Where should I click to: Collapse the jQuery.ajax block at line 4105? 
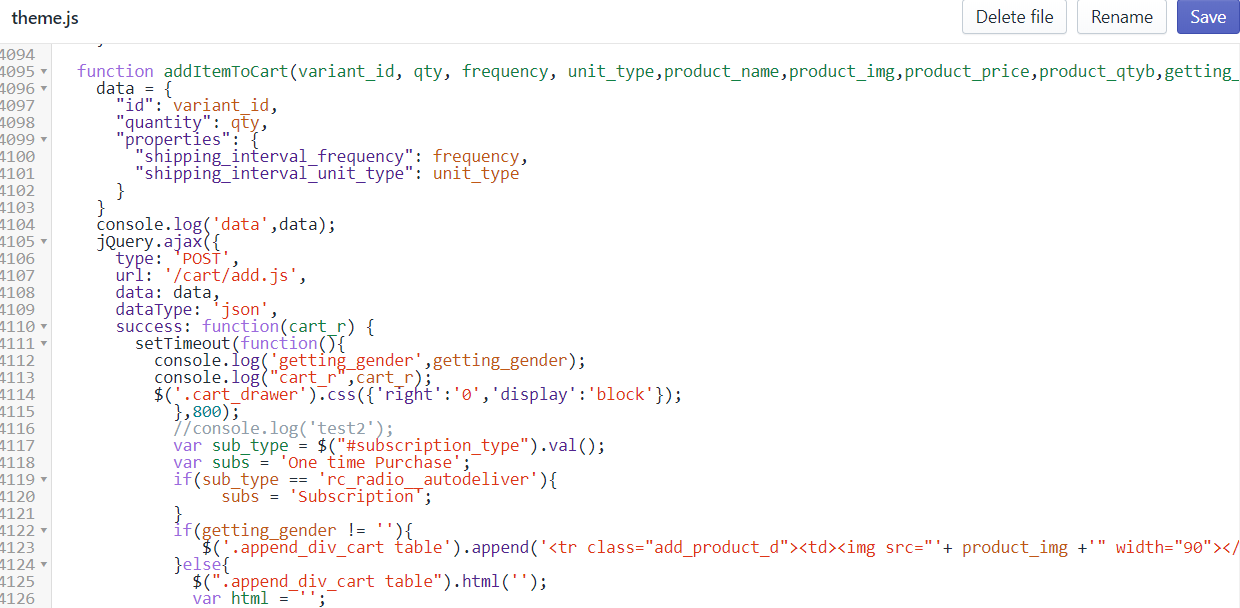(x=44, y=242)
